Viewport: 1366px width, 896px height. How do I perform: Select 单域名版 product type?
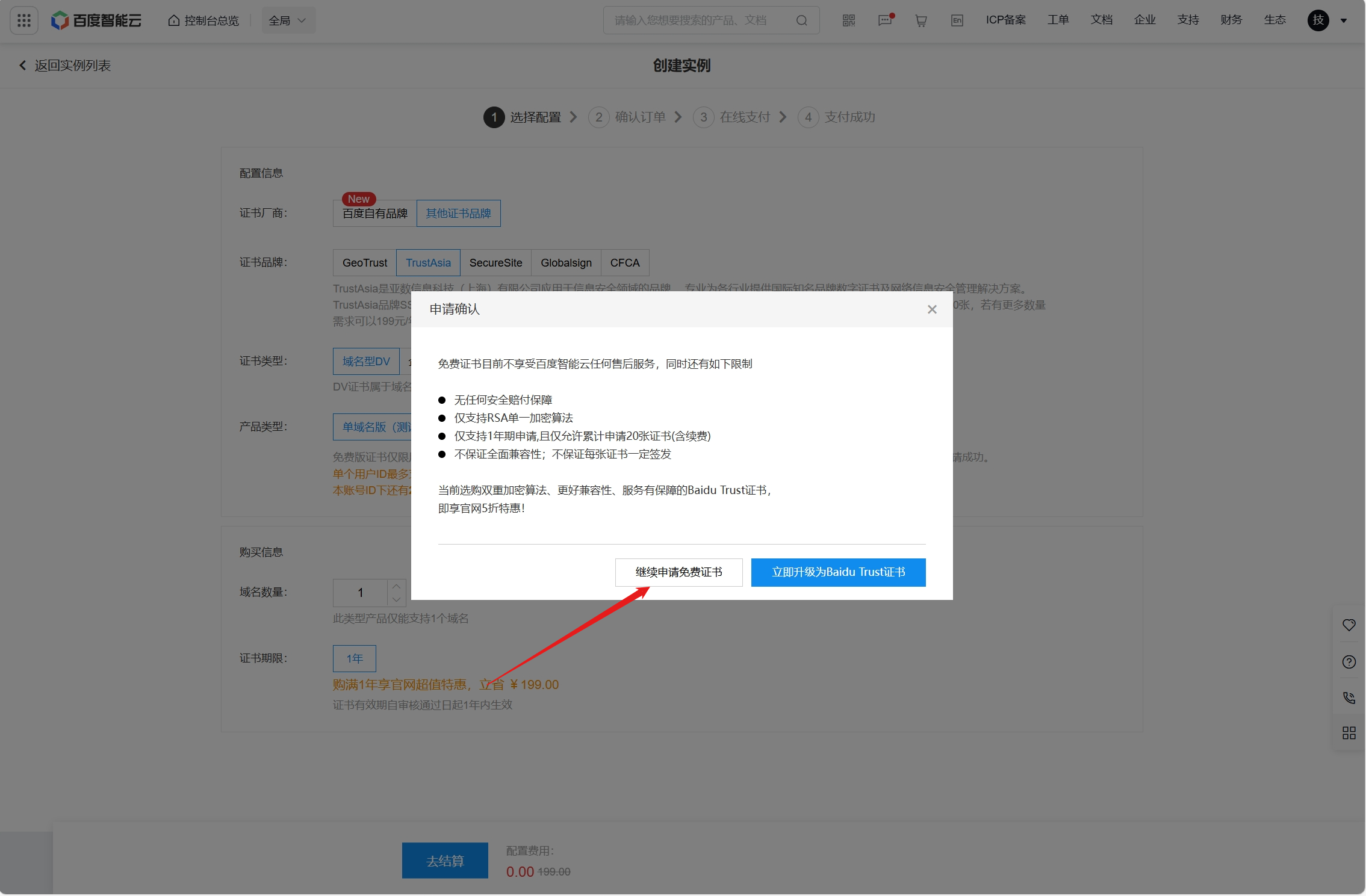[372, 427]
